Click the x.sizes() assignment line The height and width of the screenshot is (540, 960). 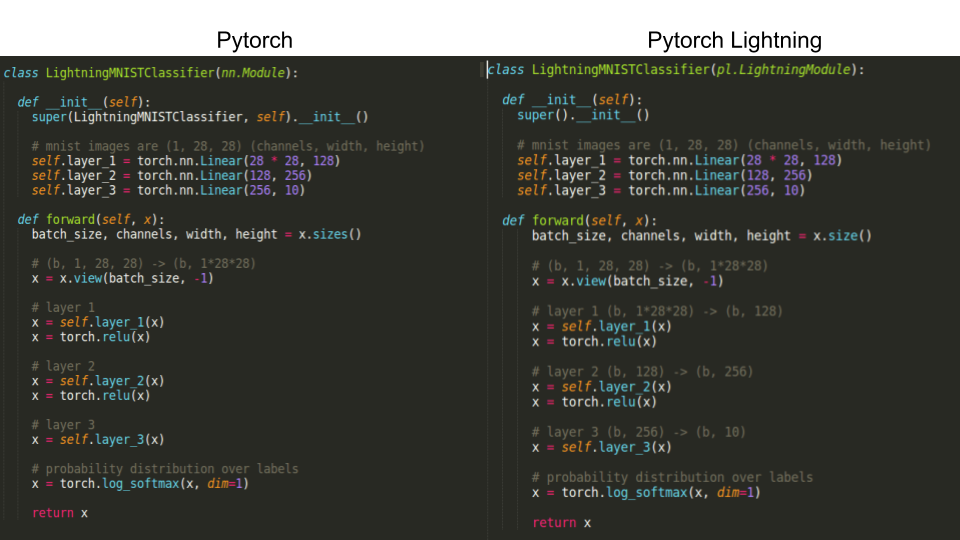(197, 234)
